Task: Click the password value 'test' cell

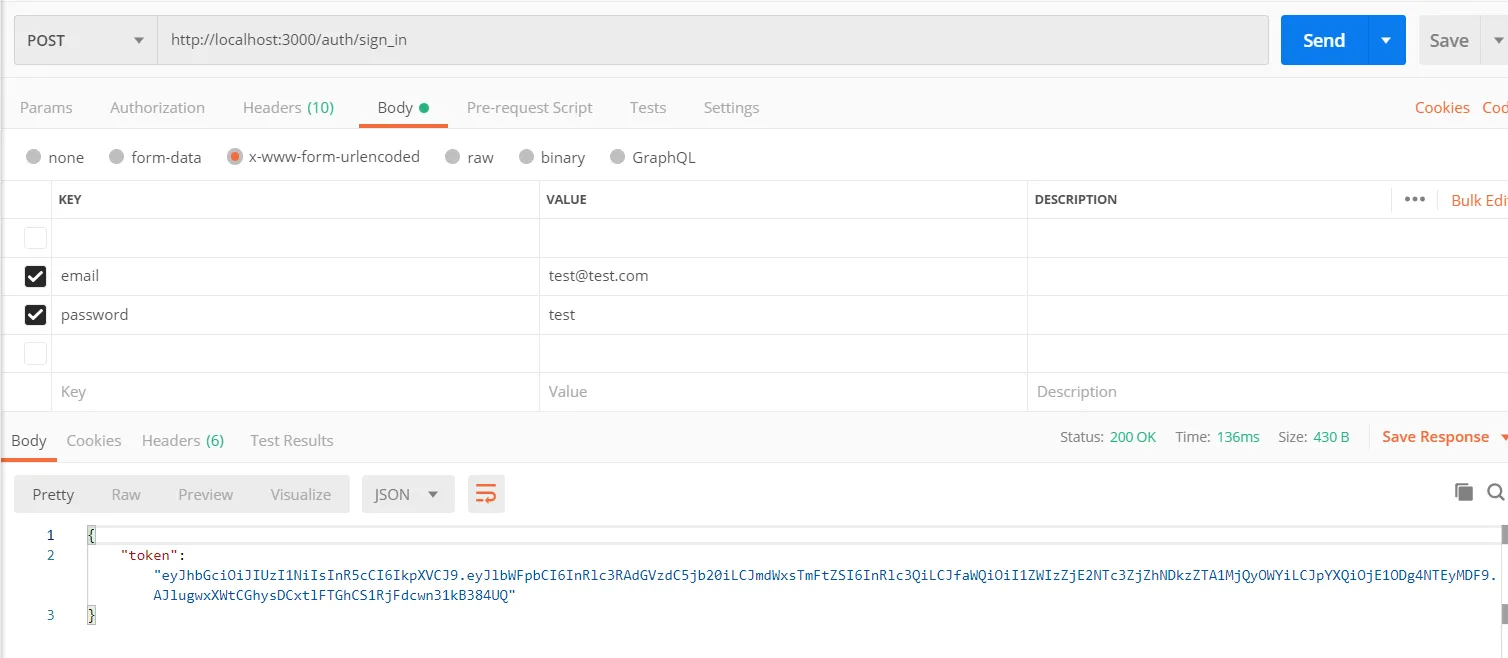Action: [x=783, y=315]
